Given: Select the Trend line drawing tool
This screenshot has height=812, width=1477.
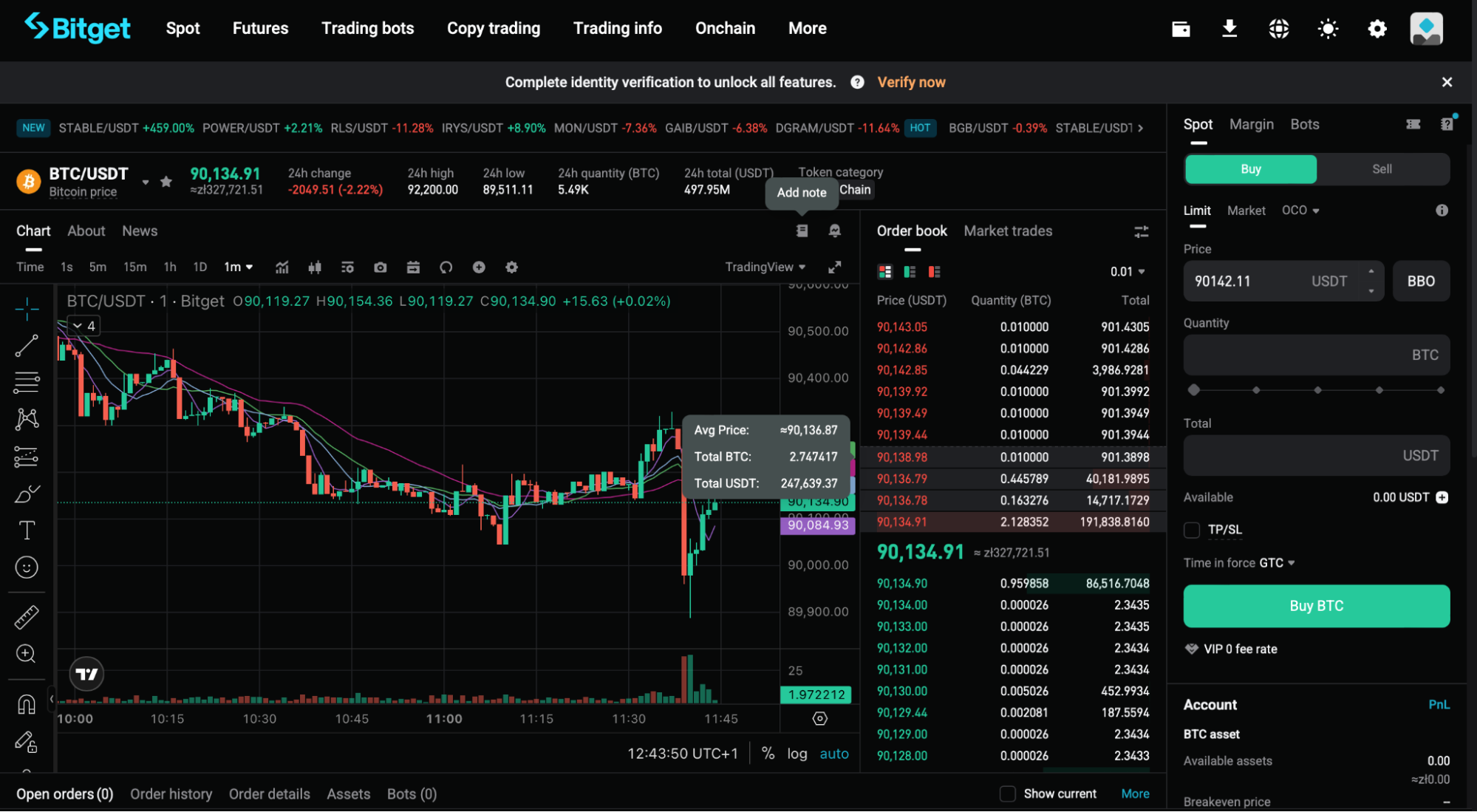Looking at the screenshot, I should pyautogui.click(x=27, y=345).
